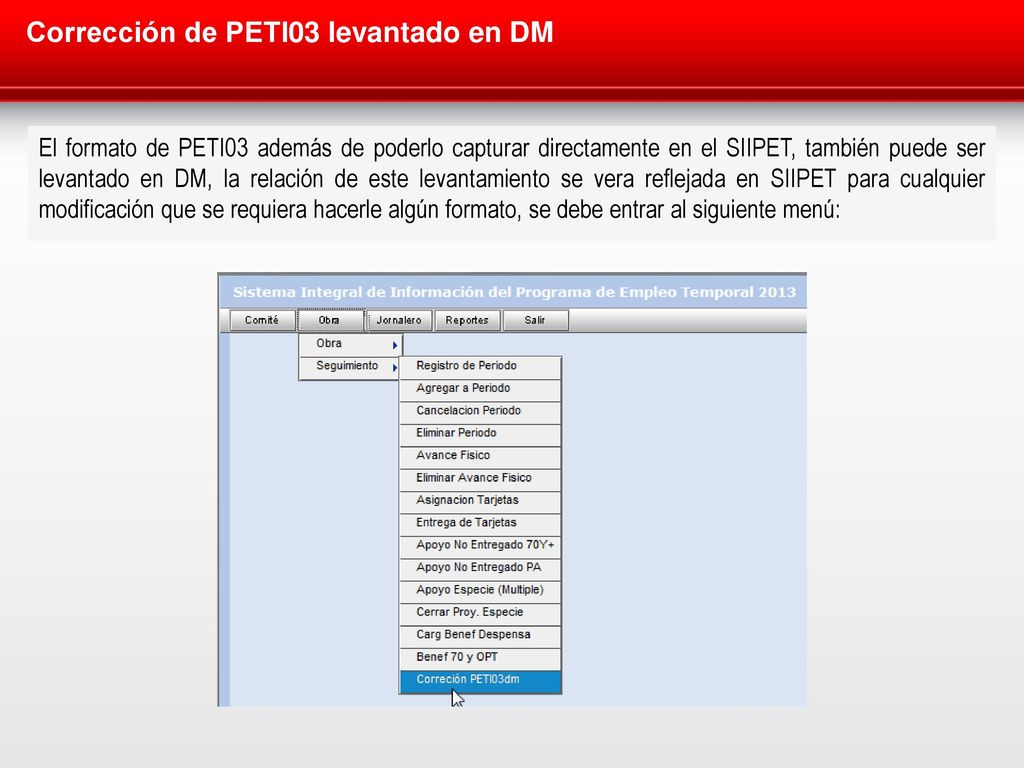Choose Cancelacion Periodo option

480,411
